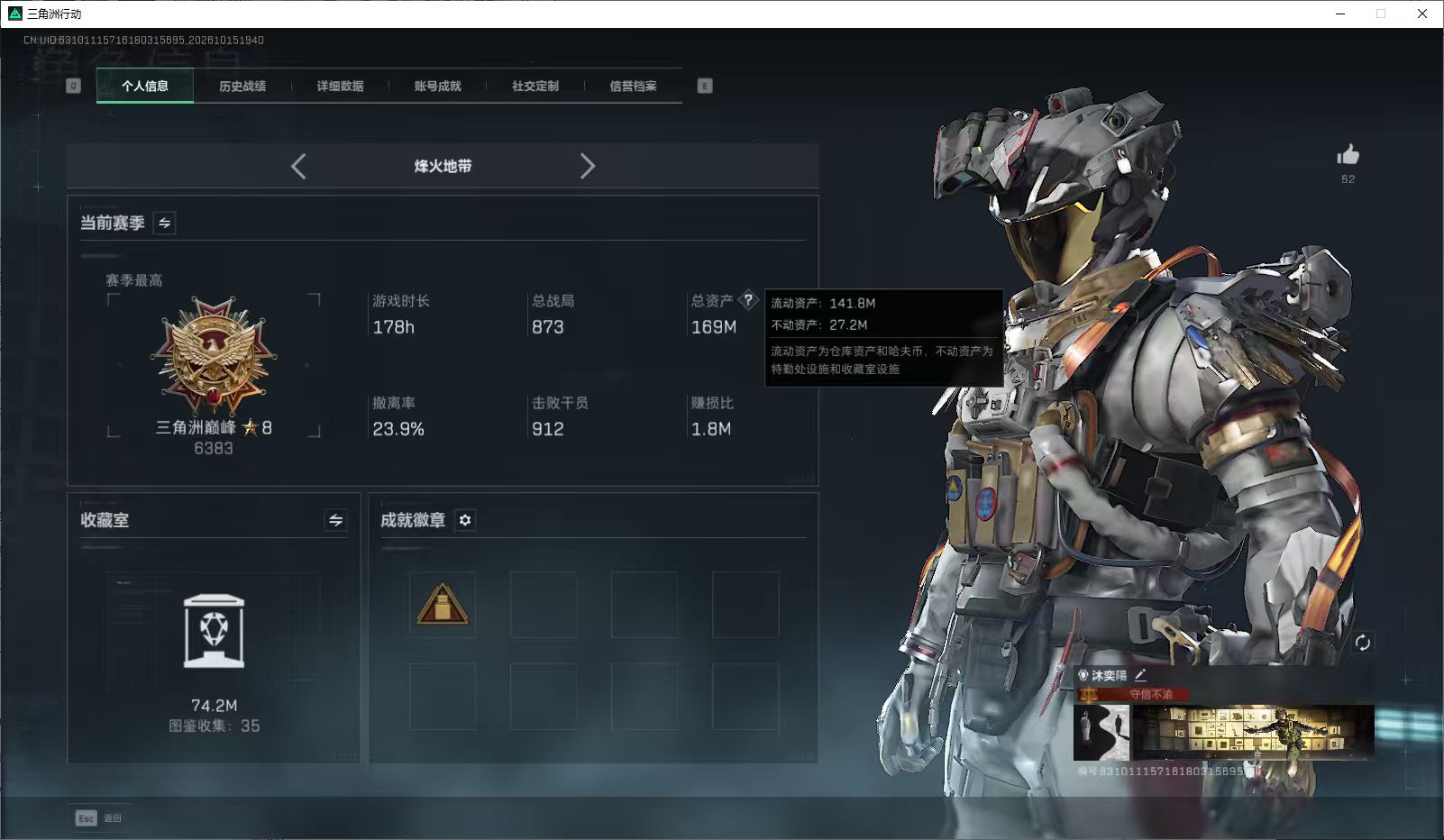This screenshot has height=840, width=1444.
Task: Switch to the 历史战绩 tab
Action: 242,86
